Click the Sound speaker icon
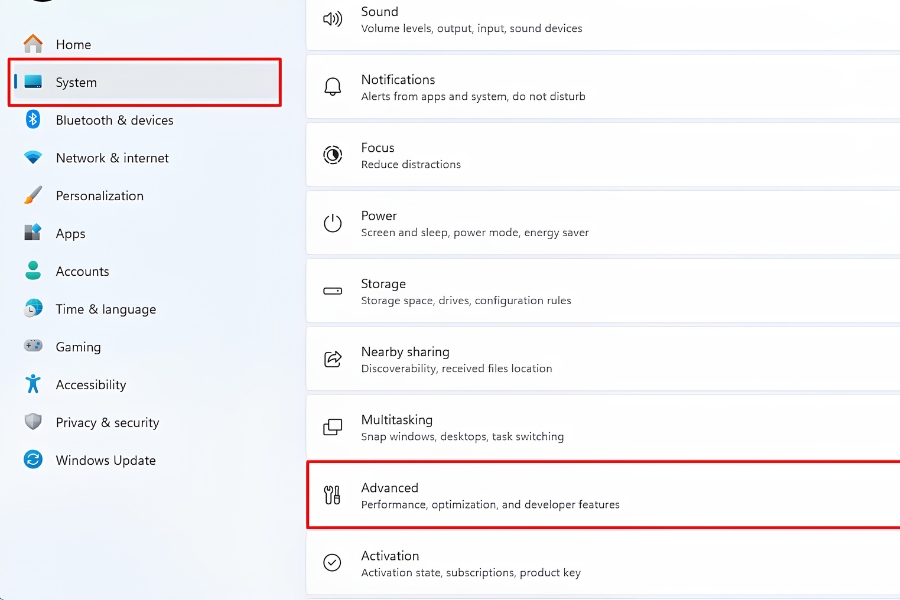 332,19
